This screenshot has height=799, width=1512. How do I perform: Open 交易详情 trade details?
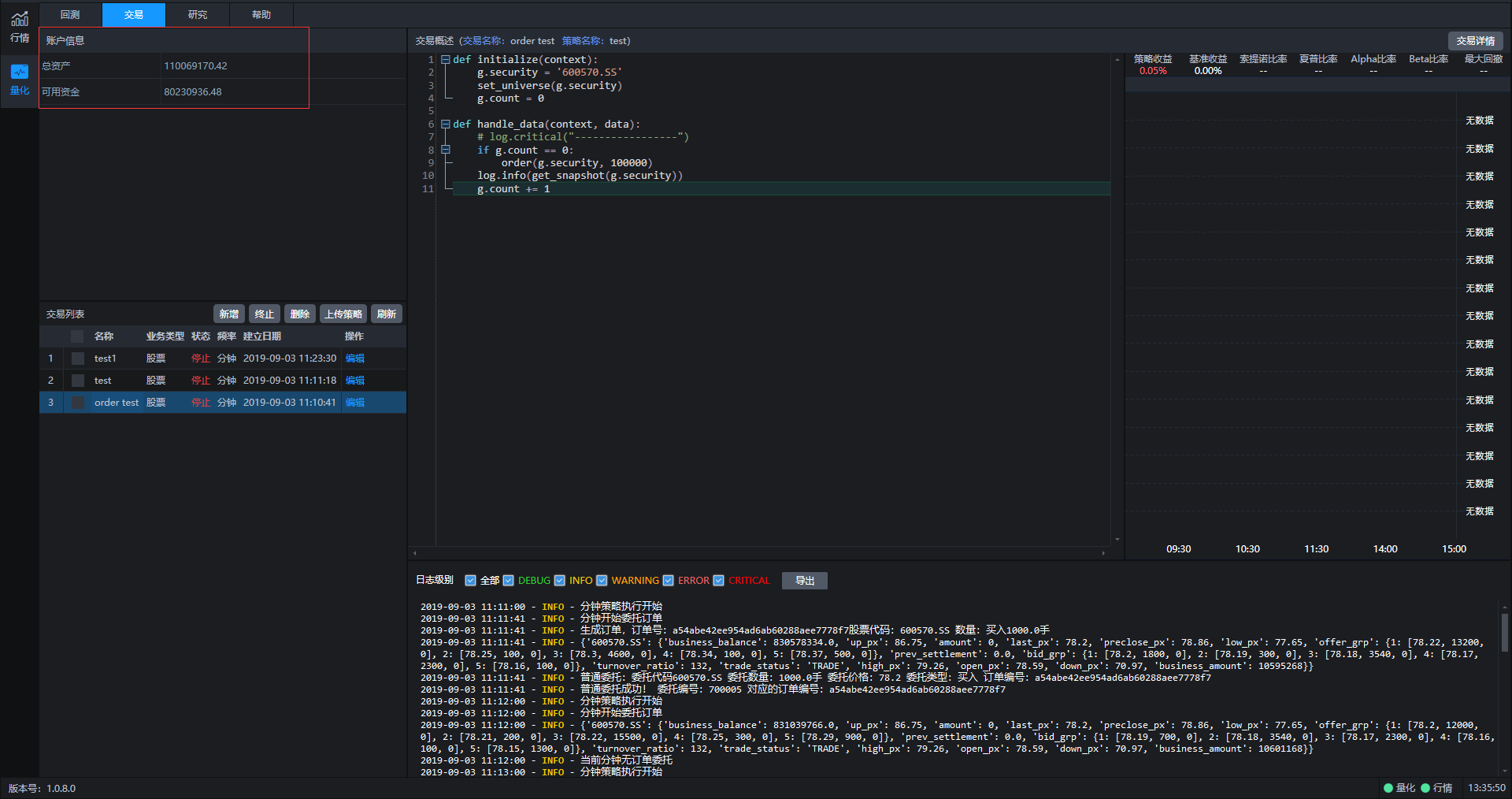tap(1475, 41)
